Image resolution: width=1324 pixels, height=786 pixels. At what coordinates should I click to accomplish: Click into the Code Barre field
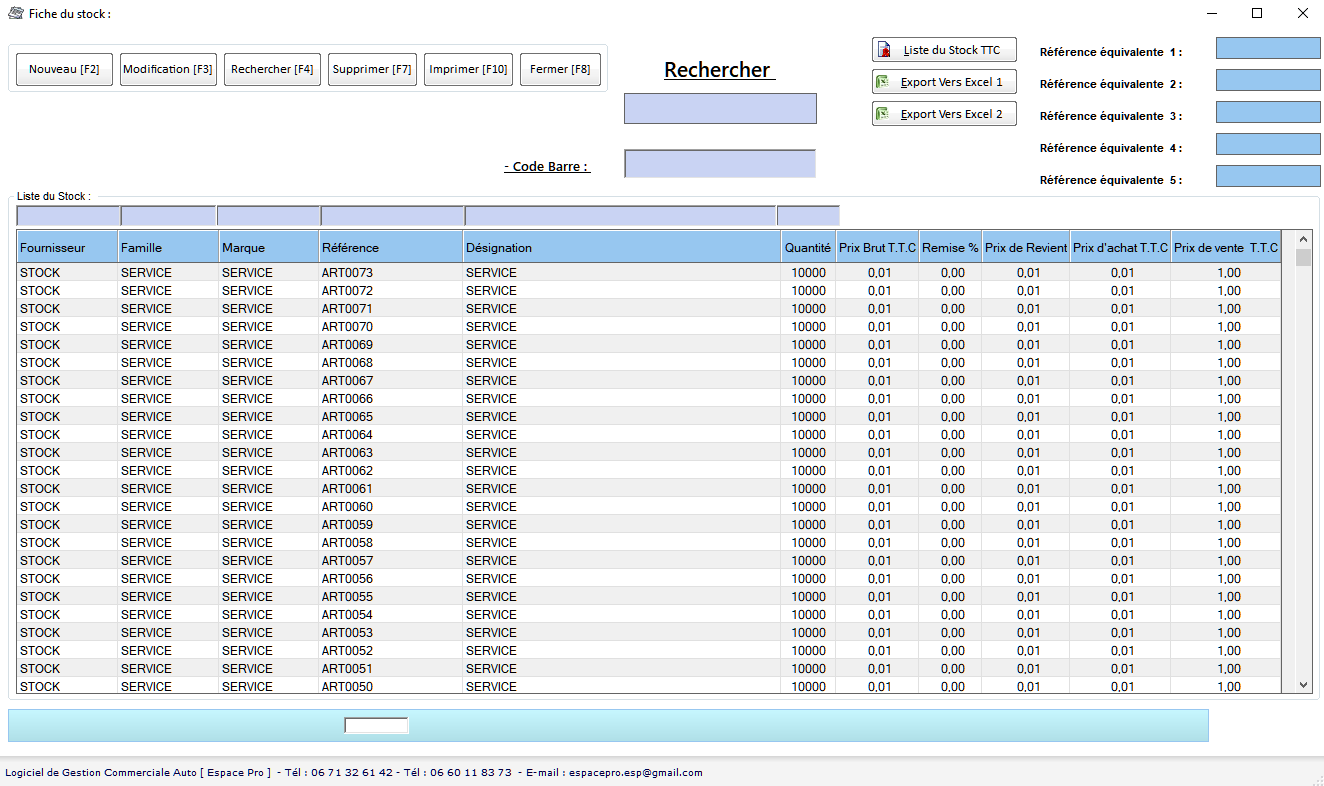click(x=720, y=163)
